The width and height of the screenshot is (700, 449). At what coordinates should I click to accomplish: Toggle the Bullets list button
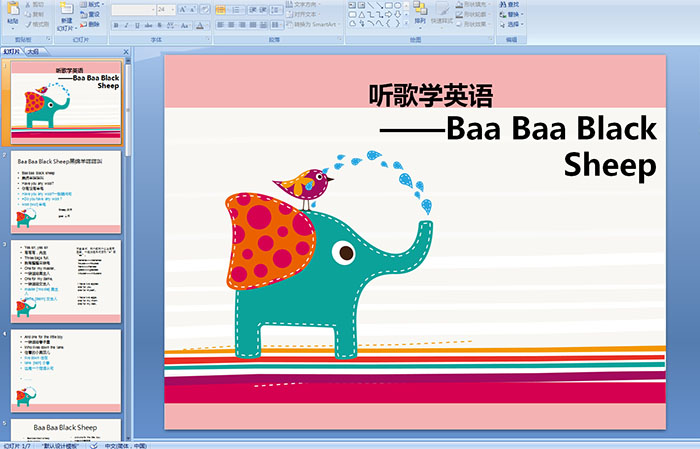point(220,10)
